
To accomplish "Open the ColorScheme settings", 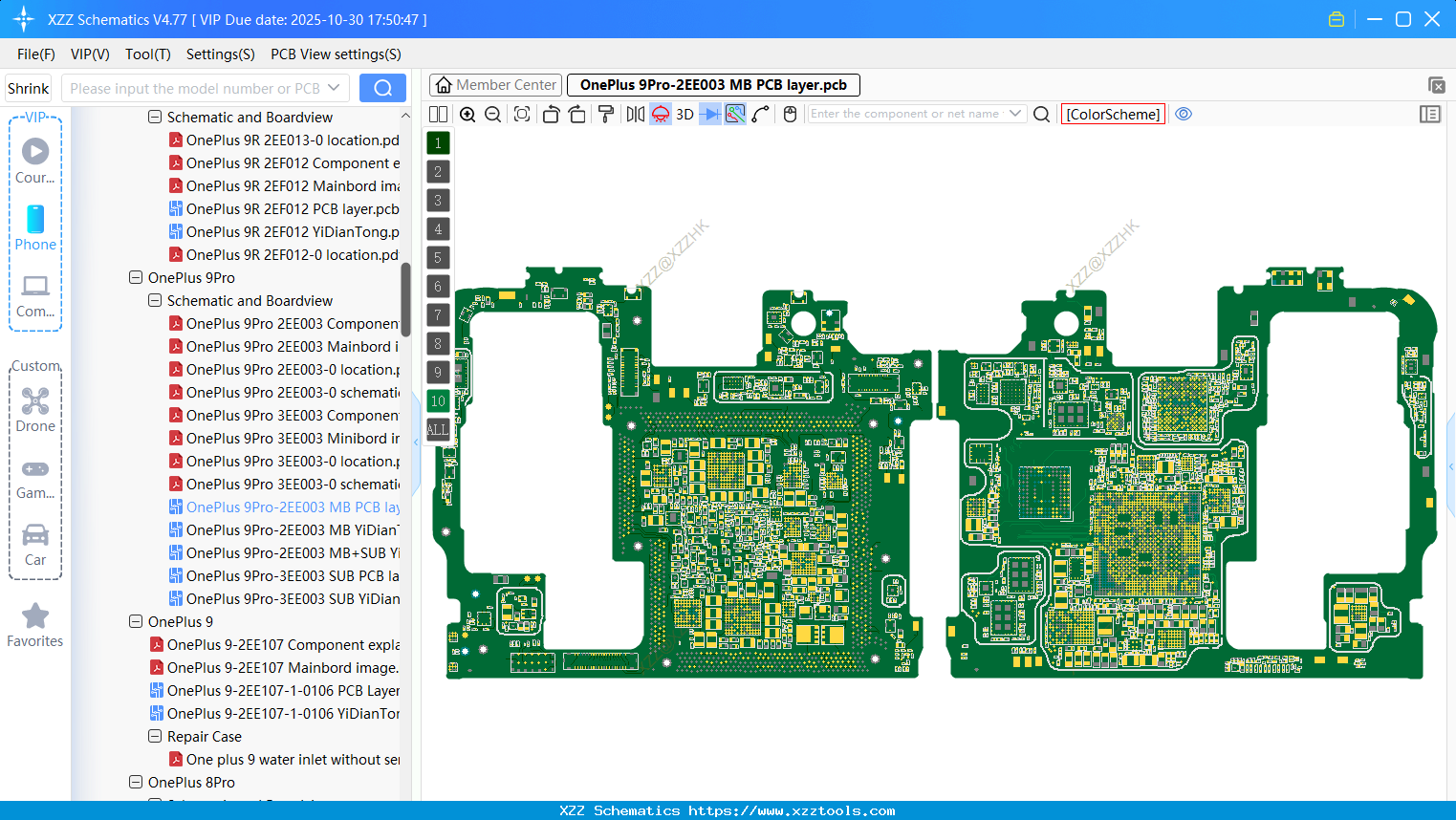I will point(1112,114).
